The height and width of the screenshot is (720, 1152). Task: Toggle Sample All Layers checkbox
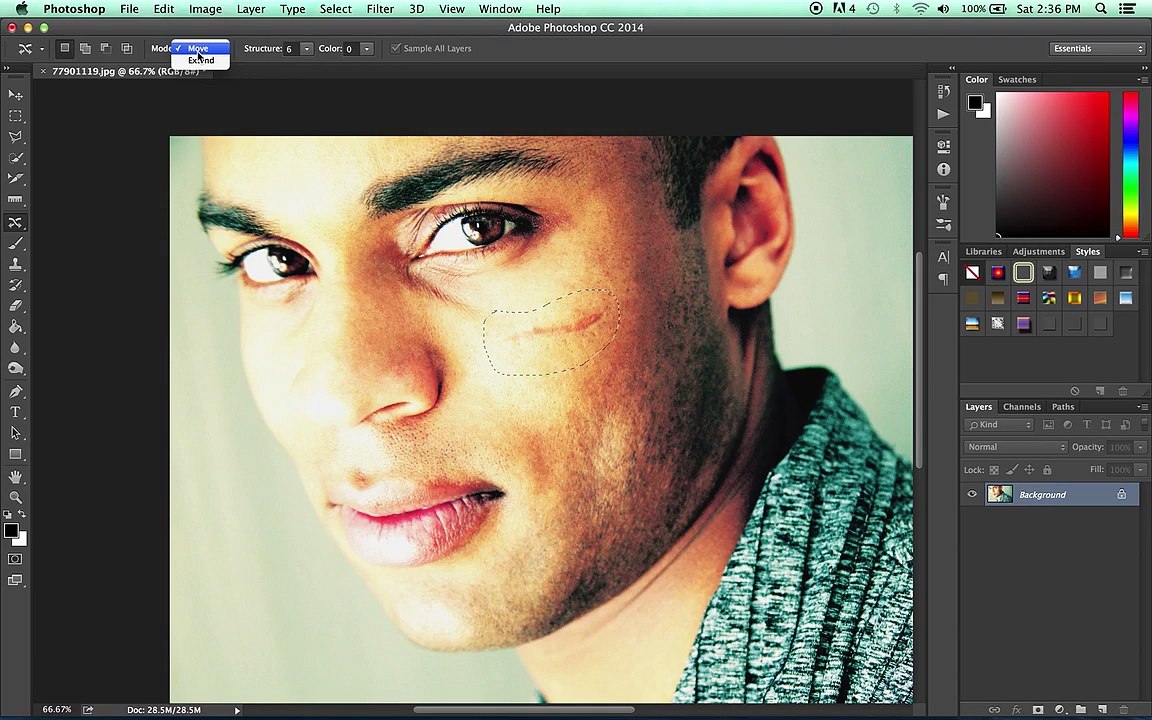[x=396, y=48]
